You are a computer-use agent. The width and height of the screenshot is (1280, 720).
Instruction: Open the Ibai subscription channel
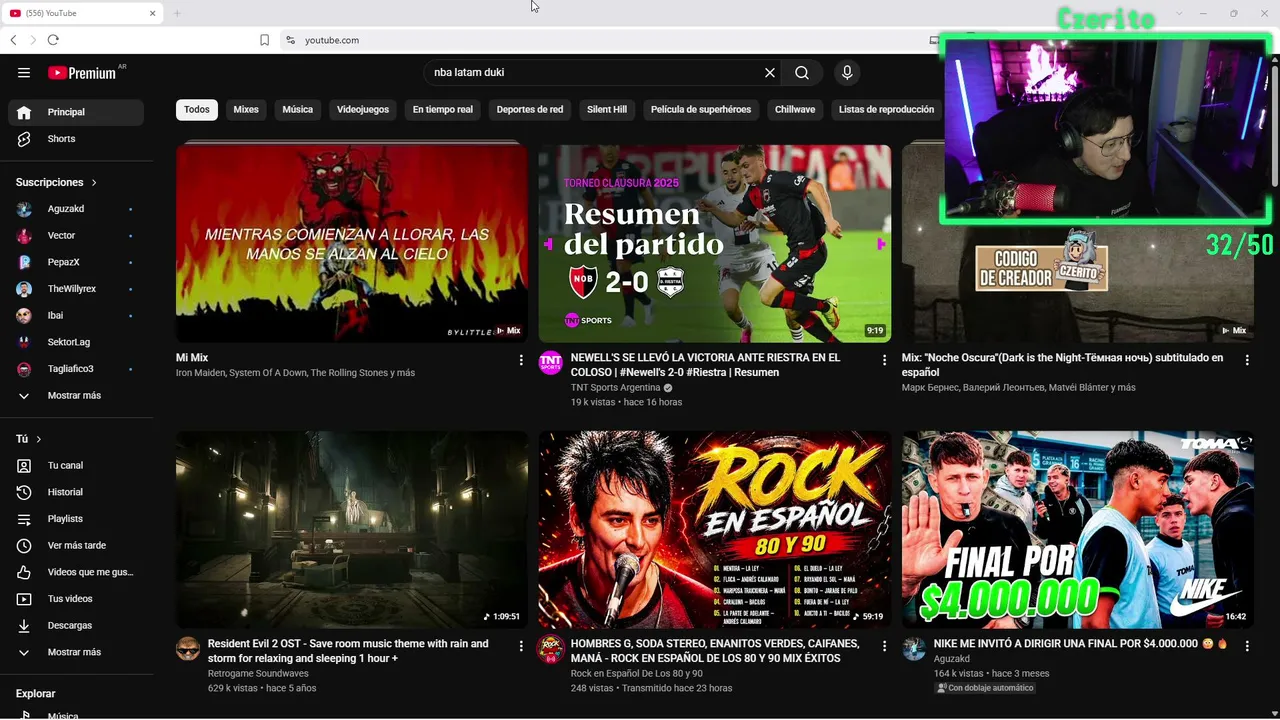[x=76, y=316]
